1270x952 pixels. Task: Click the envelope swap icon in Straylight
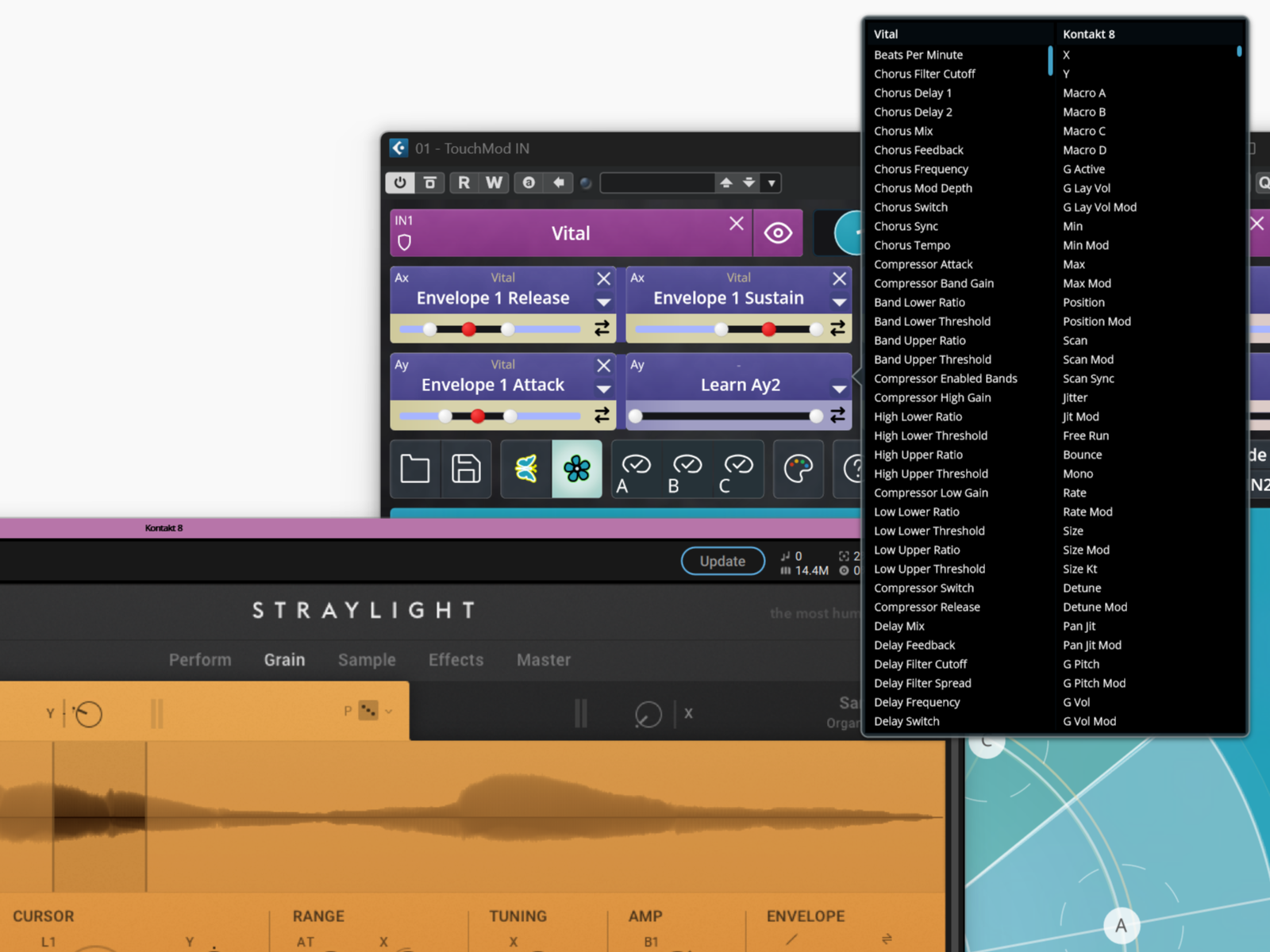click(887, 939)
